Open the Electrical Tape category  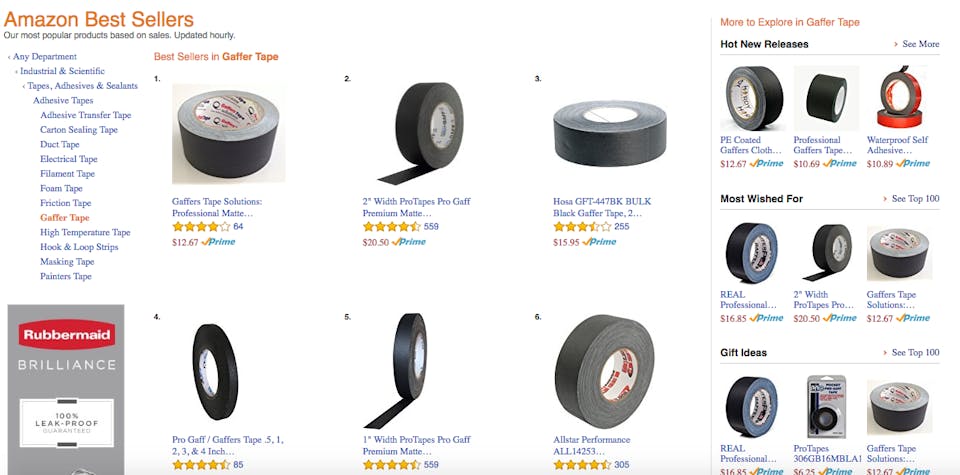pos(69,159)
